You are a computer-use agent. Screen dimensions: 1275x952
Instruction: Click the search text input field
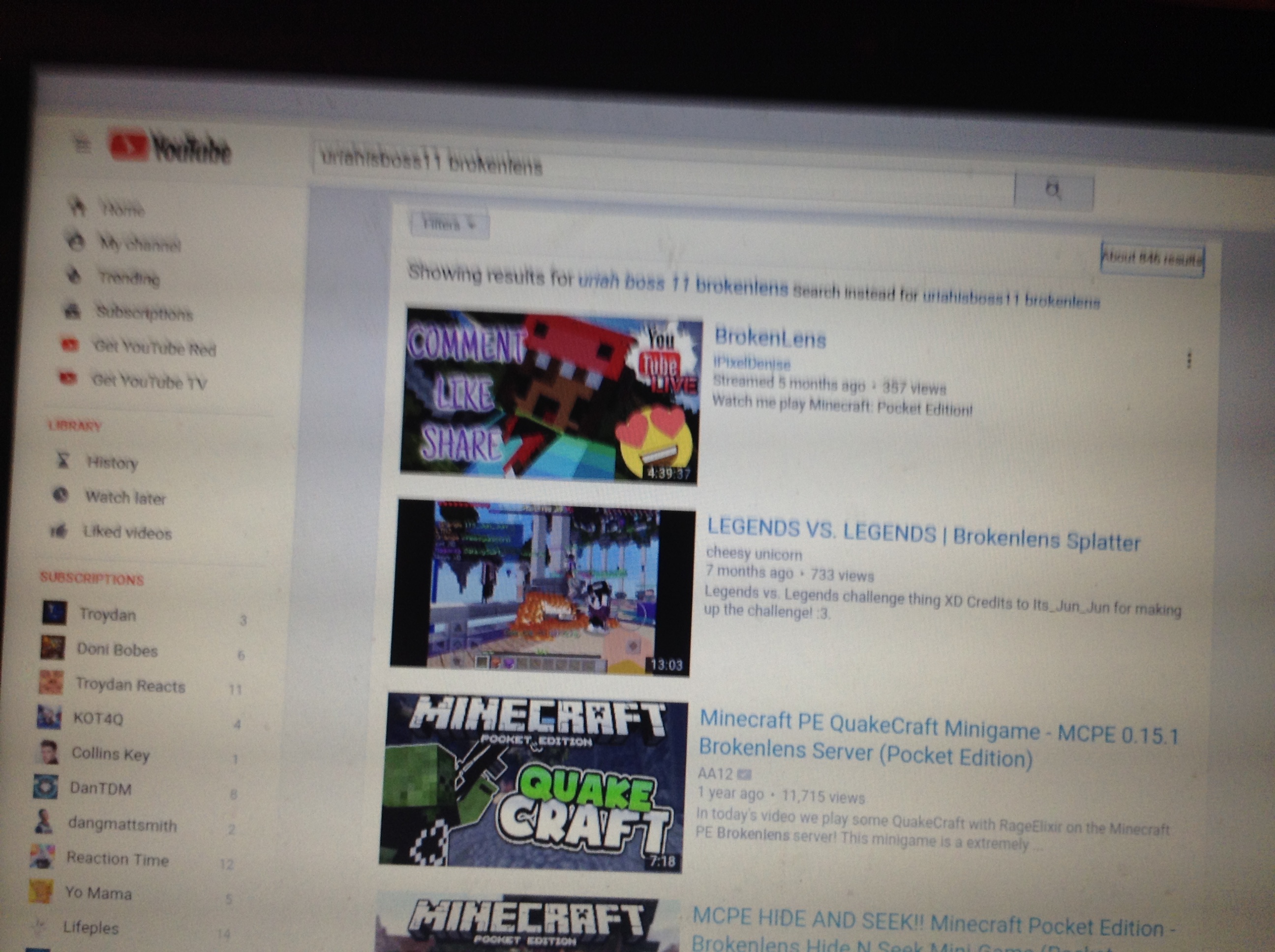(663, 171)
